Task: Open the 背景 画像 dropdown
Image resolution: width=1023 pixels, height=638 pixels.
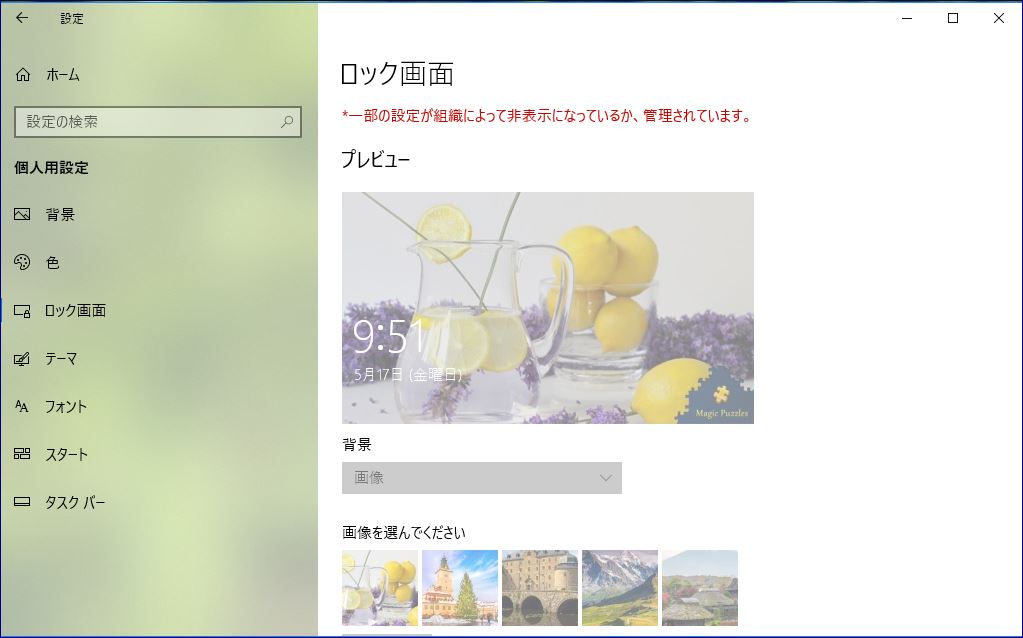Action: 481,478
